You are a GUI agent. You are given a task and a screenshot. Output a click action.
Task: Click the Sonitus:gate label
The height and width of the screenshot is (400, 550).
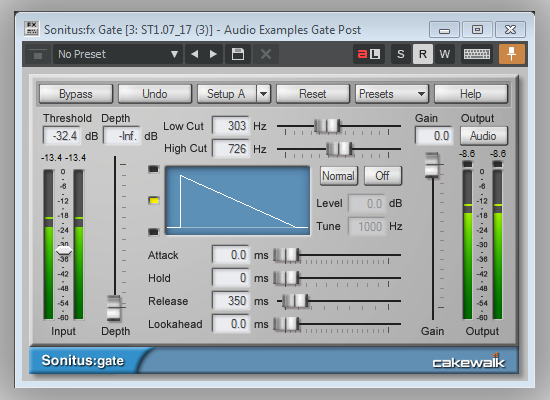click(83, 361)
